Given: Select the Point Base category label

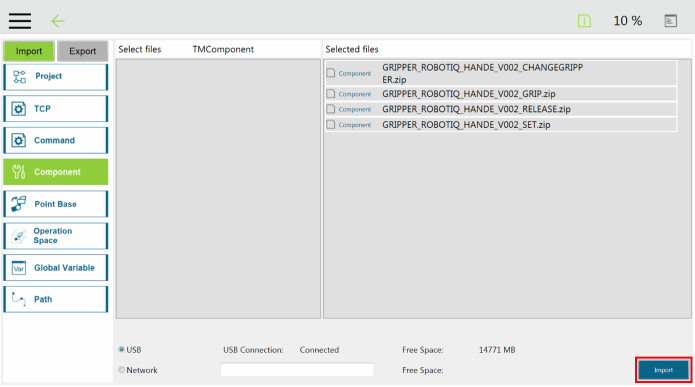Looking at the screenshot, I should click(x=55, y=204).
